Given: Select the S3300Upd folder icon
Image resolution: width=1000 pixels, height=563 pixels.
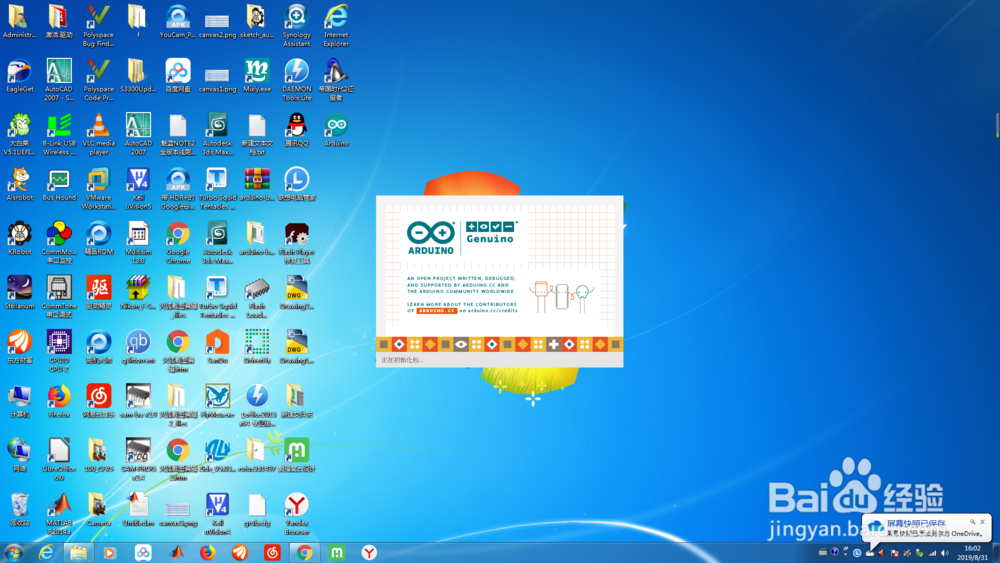Looking at the screenshot, I should coord(138,77).
